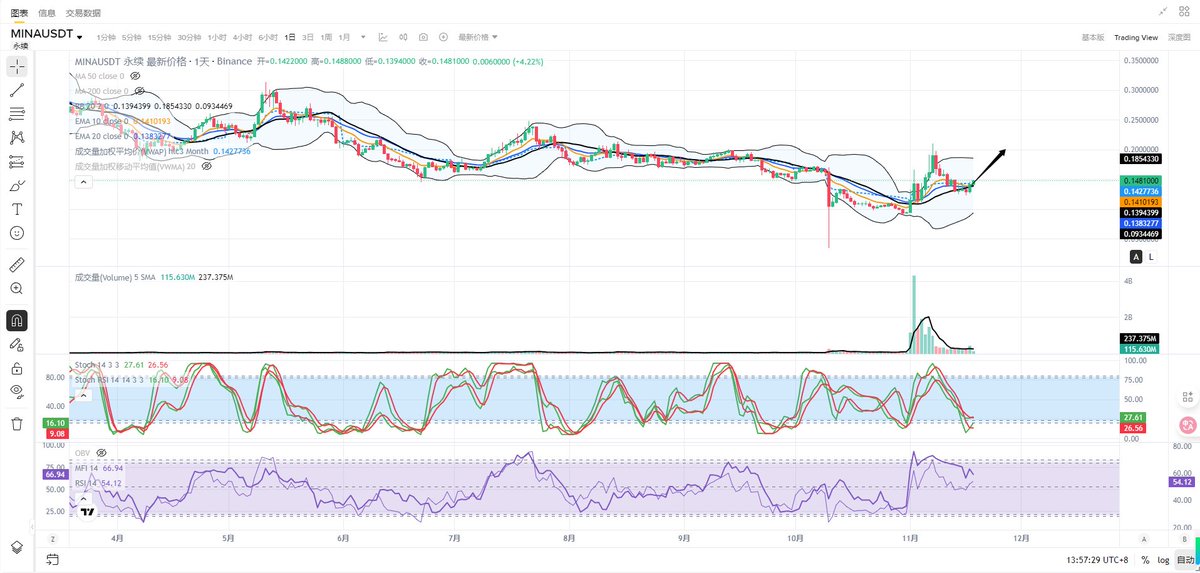1200x573 pixels.
Task: Switch to the 信息 tab
Action: (x=47, y=12)
